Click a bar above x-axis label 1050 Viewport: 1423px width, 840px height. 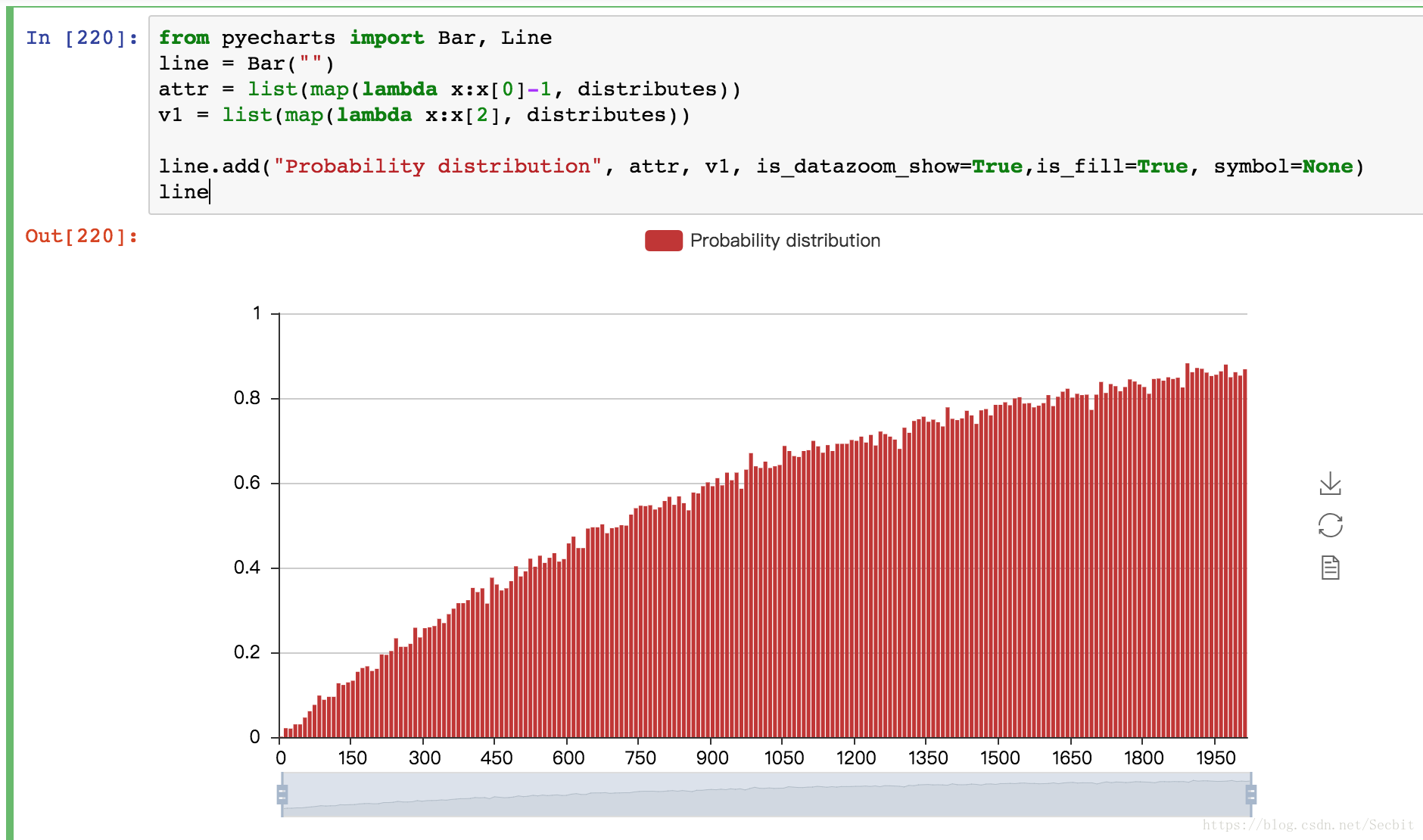[x=784, y=592]
